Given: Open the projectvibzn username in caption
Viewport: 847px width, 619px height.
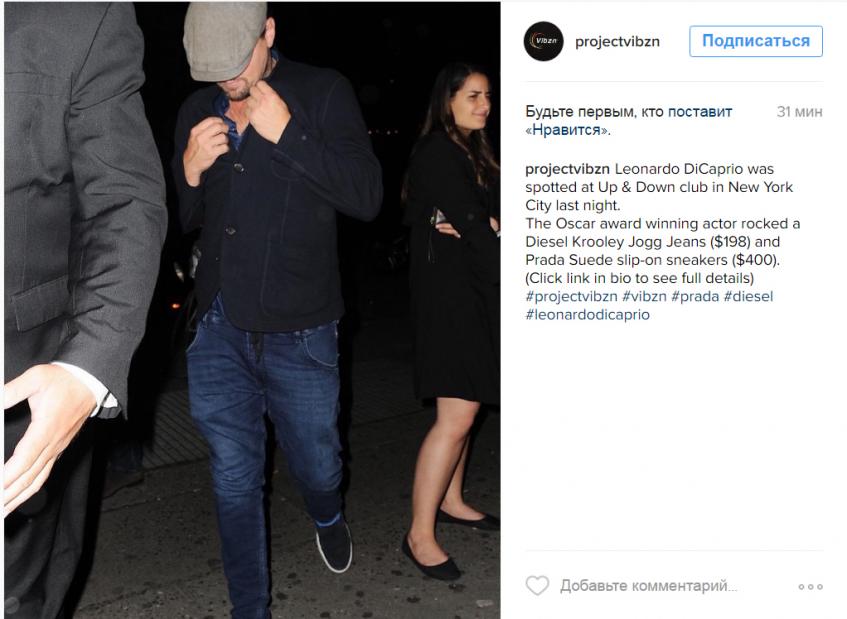Looking at the screenshot, I should tap(567, 169).
